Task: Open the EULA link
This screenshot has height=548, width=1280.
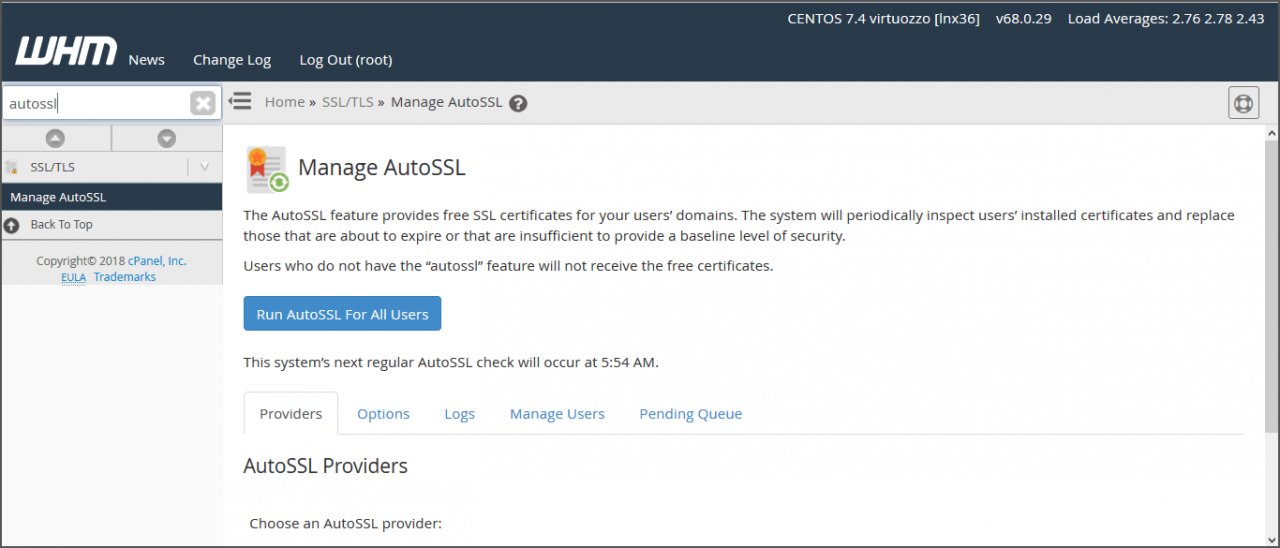Action: tap(73, 277)
